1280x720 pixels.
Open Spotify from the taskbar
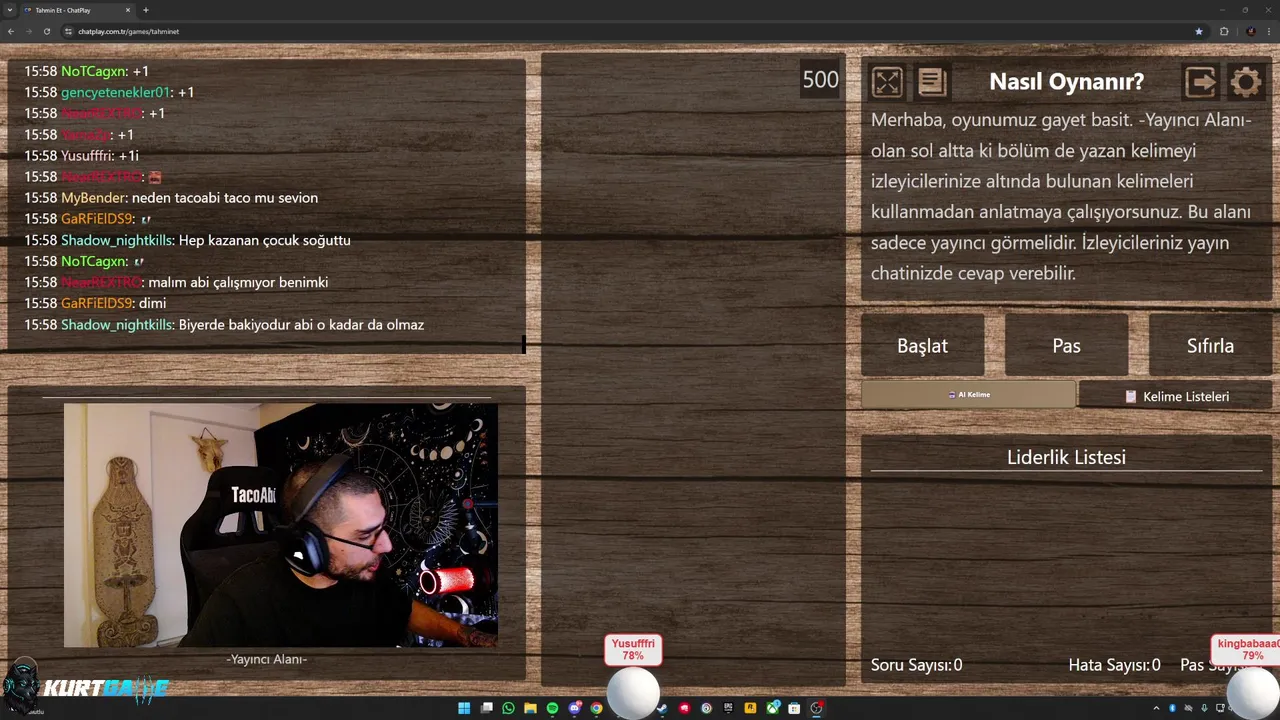(552, 708)
